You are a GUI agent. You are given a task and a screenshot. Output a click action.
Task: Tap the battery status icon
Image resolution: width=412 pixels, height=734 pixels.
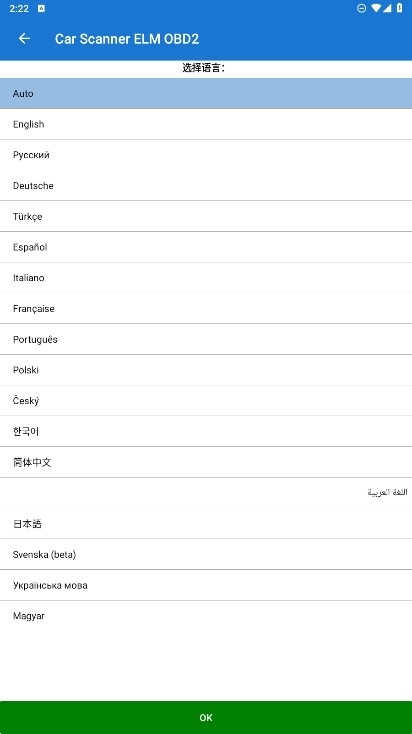pos(399,8)
